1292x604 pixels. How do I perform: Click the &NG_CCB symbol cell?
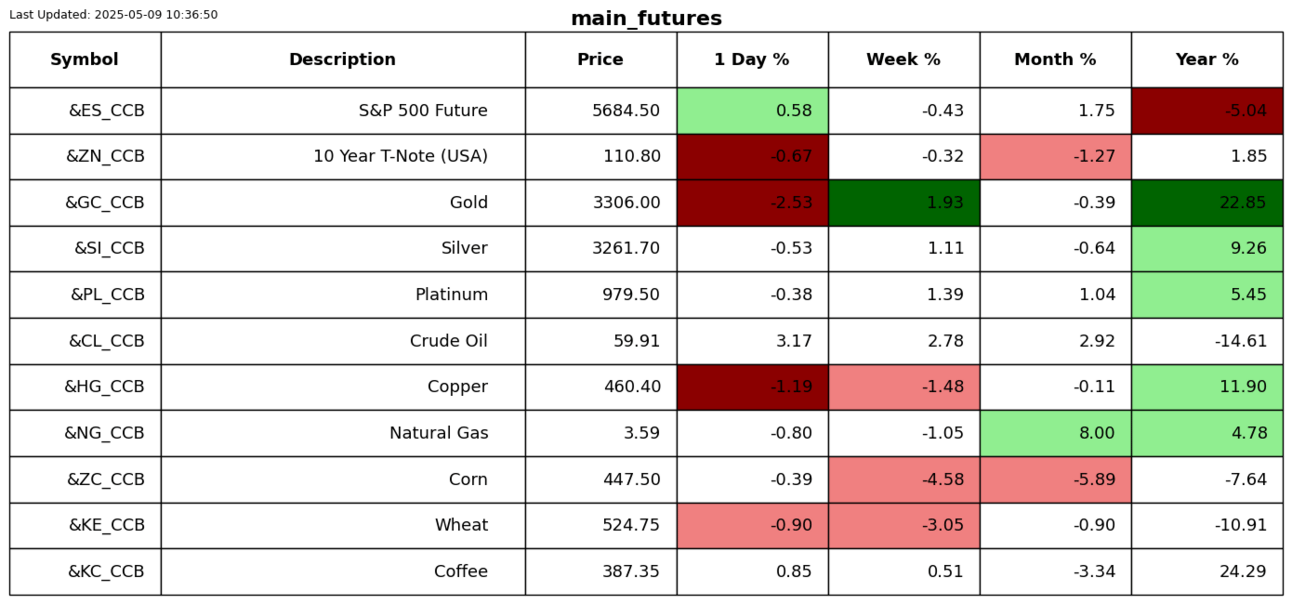pyautogui.click(x=104, y=433)
